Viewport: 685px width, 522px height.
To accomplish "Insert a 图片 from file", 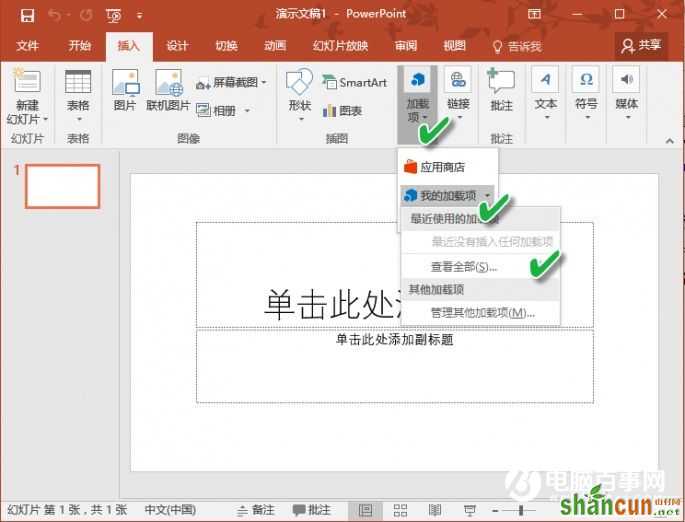I will [x=125, y=90].
